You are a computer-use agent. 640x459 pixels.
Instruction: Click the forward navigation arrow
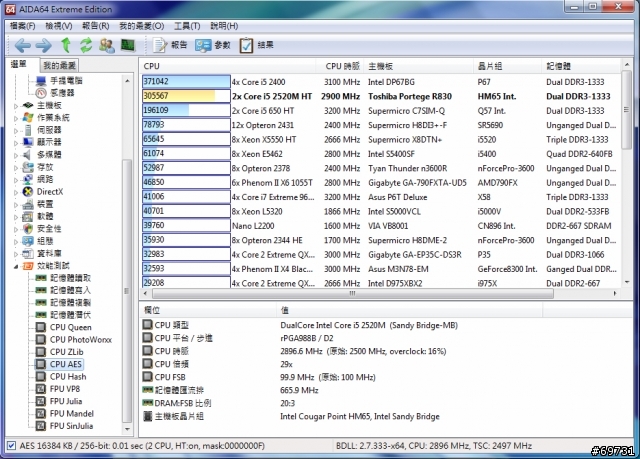click(44, 45)
